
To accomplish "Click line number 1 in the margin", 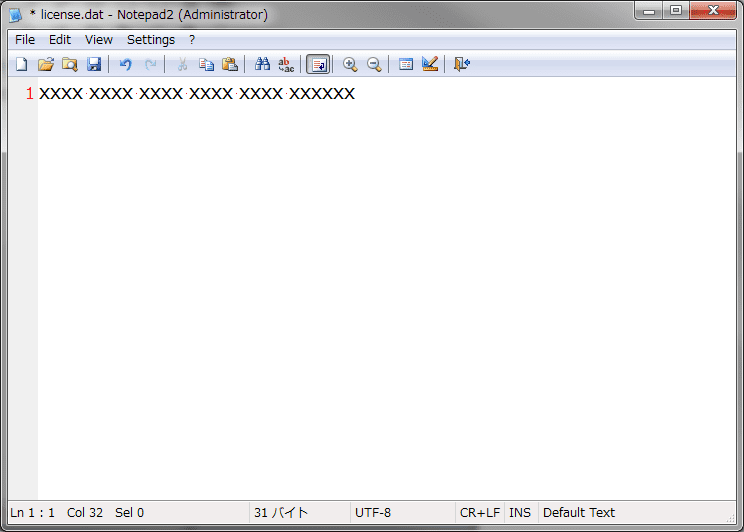I will 29,93.
